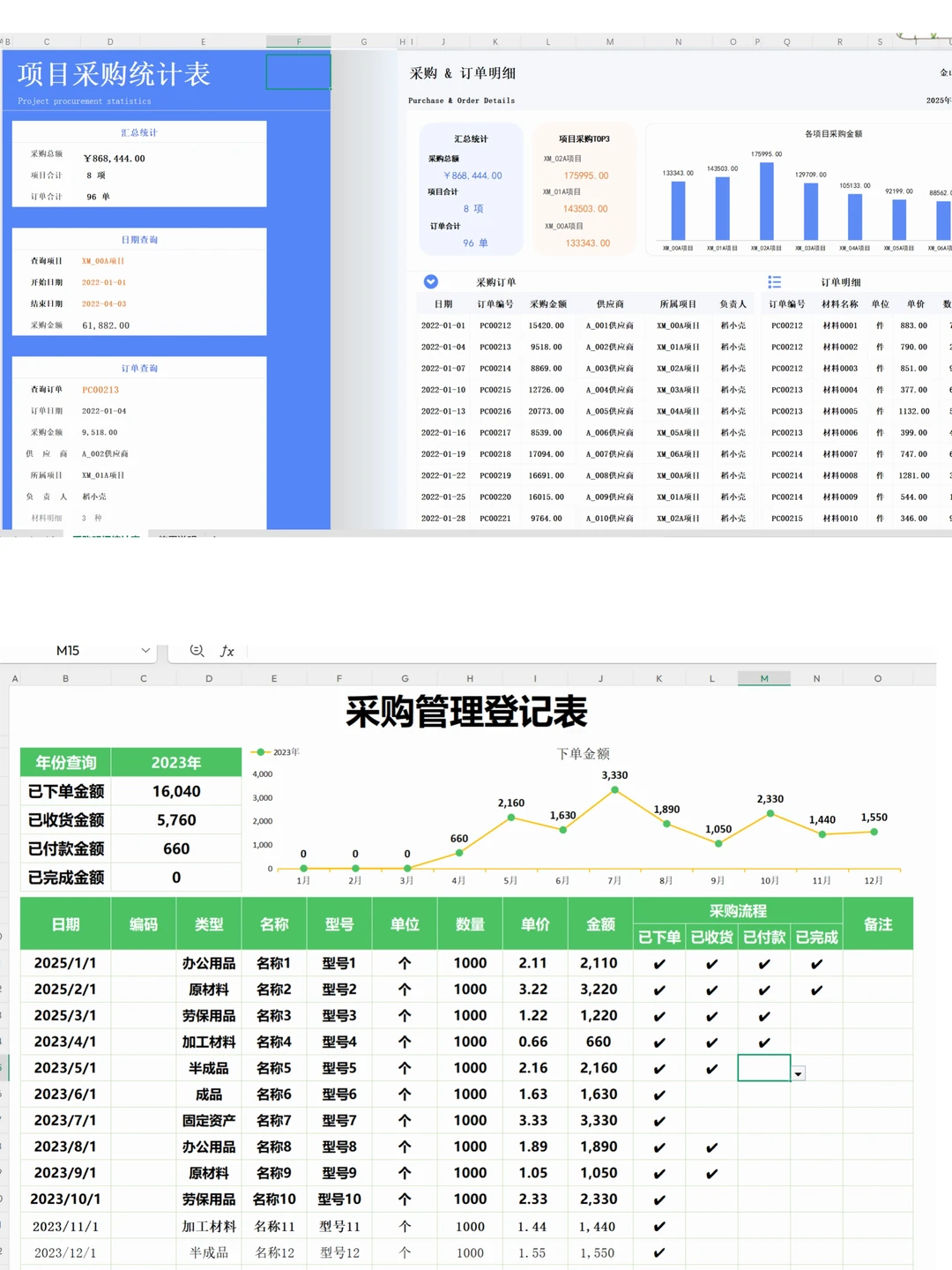Screen dimensions: 952x1270
Task: Click the PC00213 order number in 订单查询
Action: coord(99,389)
